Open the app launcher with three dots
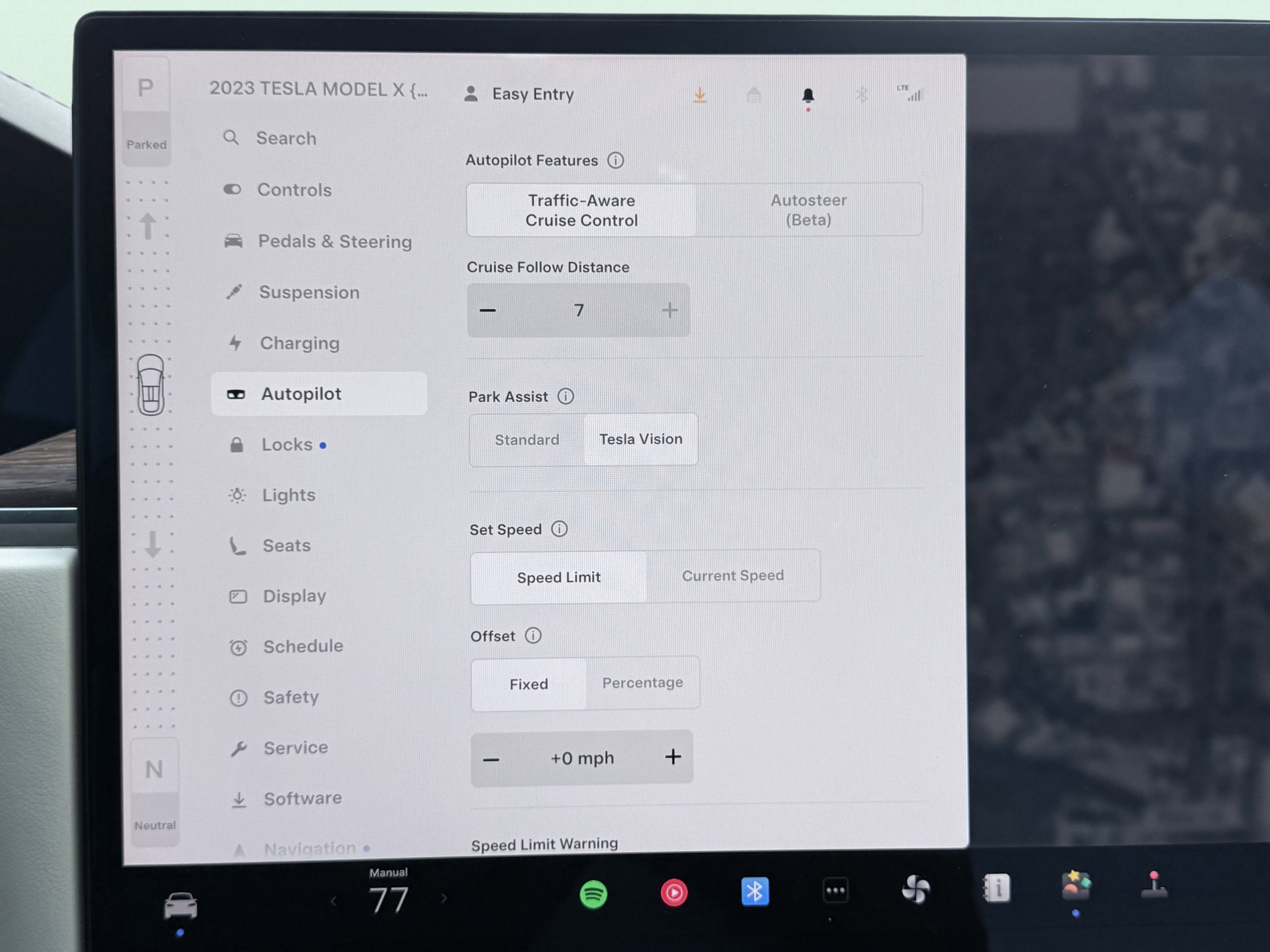The image size is (1270, 952). tap(836, 891)
